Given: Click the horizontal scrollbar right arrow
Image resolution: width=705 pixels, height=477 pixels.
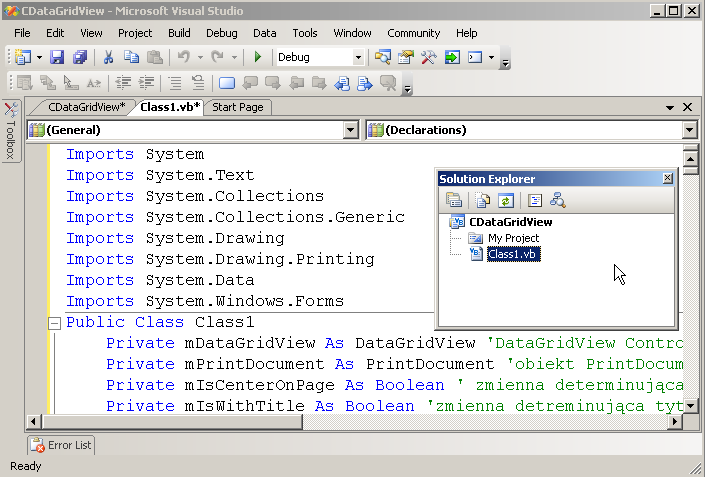Looking at the screenshot, I should pyautogui.click(x=674, y=422).
